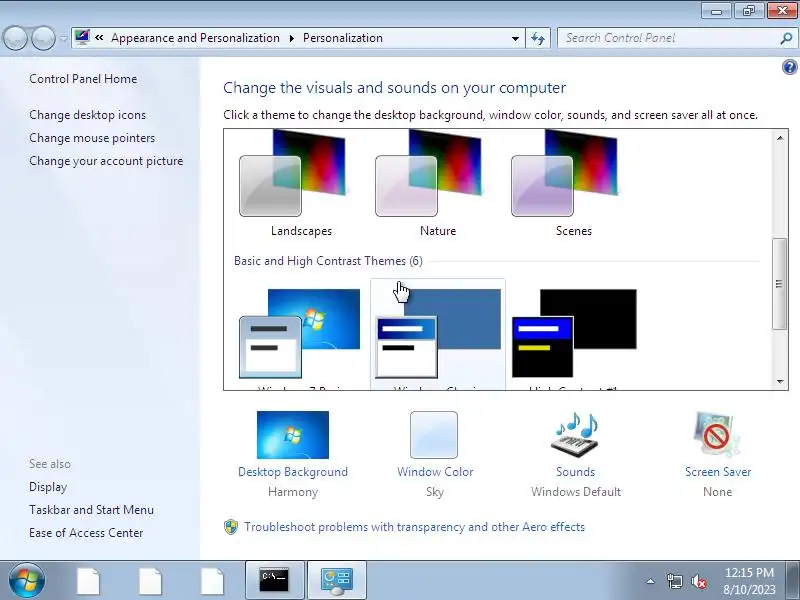Click theme list scroll up arrow

[780, 138]
